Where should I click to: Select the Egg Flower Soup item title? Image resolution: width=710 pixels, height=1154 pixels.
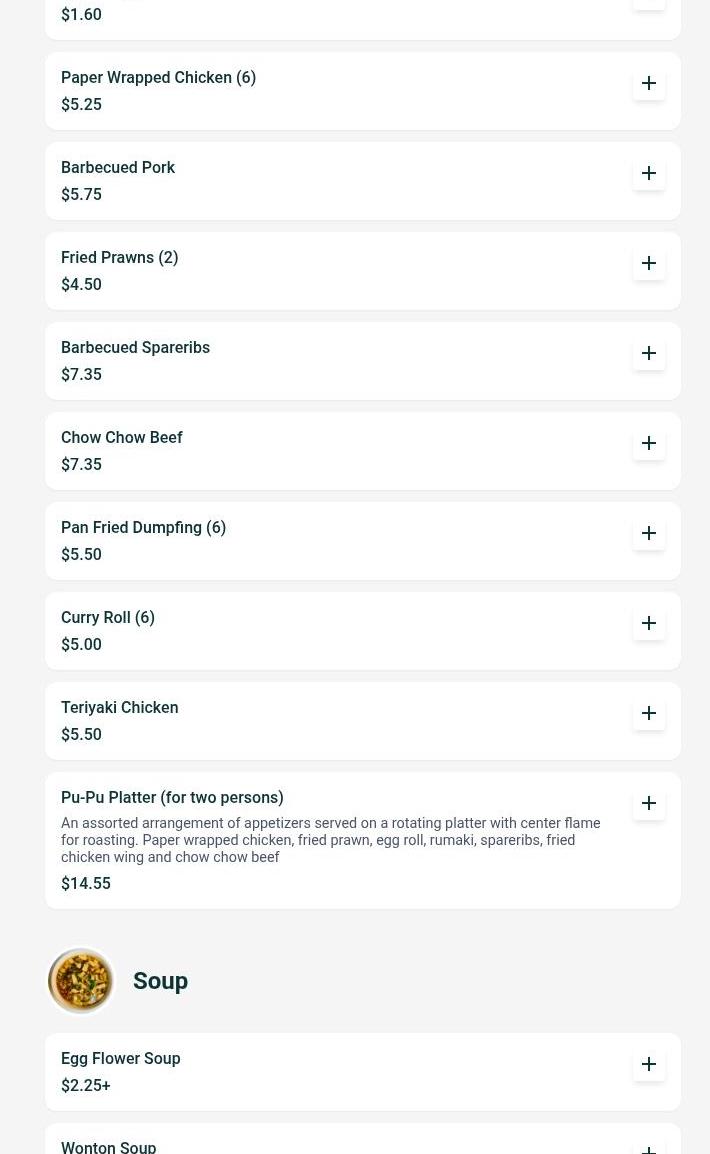(121, 1059)
